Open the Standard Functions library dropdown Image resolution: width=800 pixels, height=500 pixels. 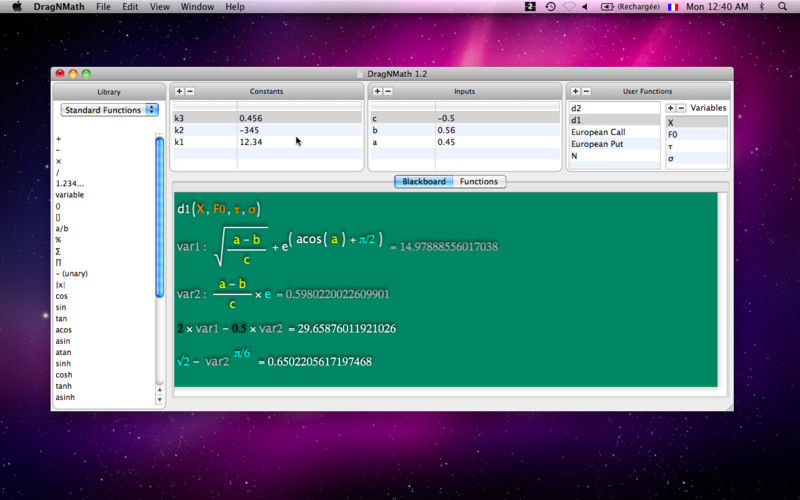[110, 110]
